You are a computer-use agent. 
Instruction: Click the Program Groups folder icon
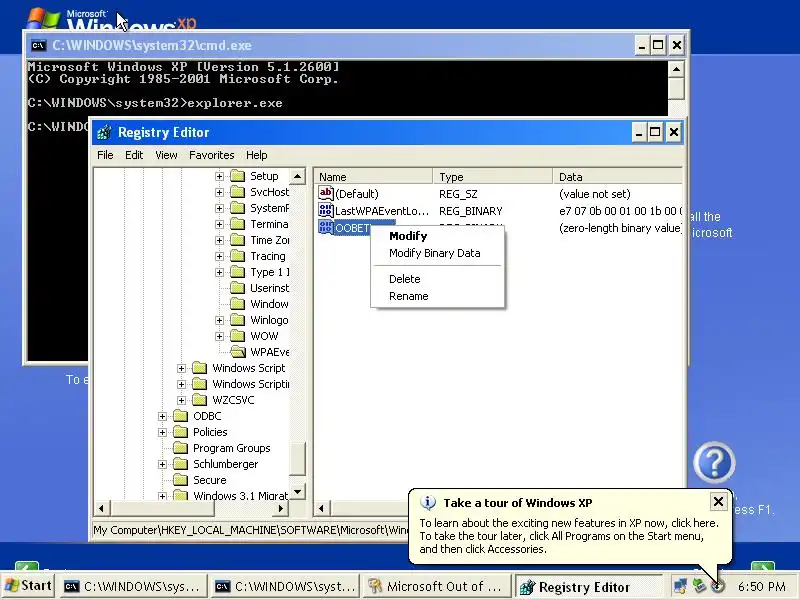click(x=181, y=448)
